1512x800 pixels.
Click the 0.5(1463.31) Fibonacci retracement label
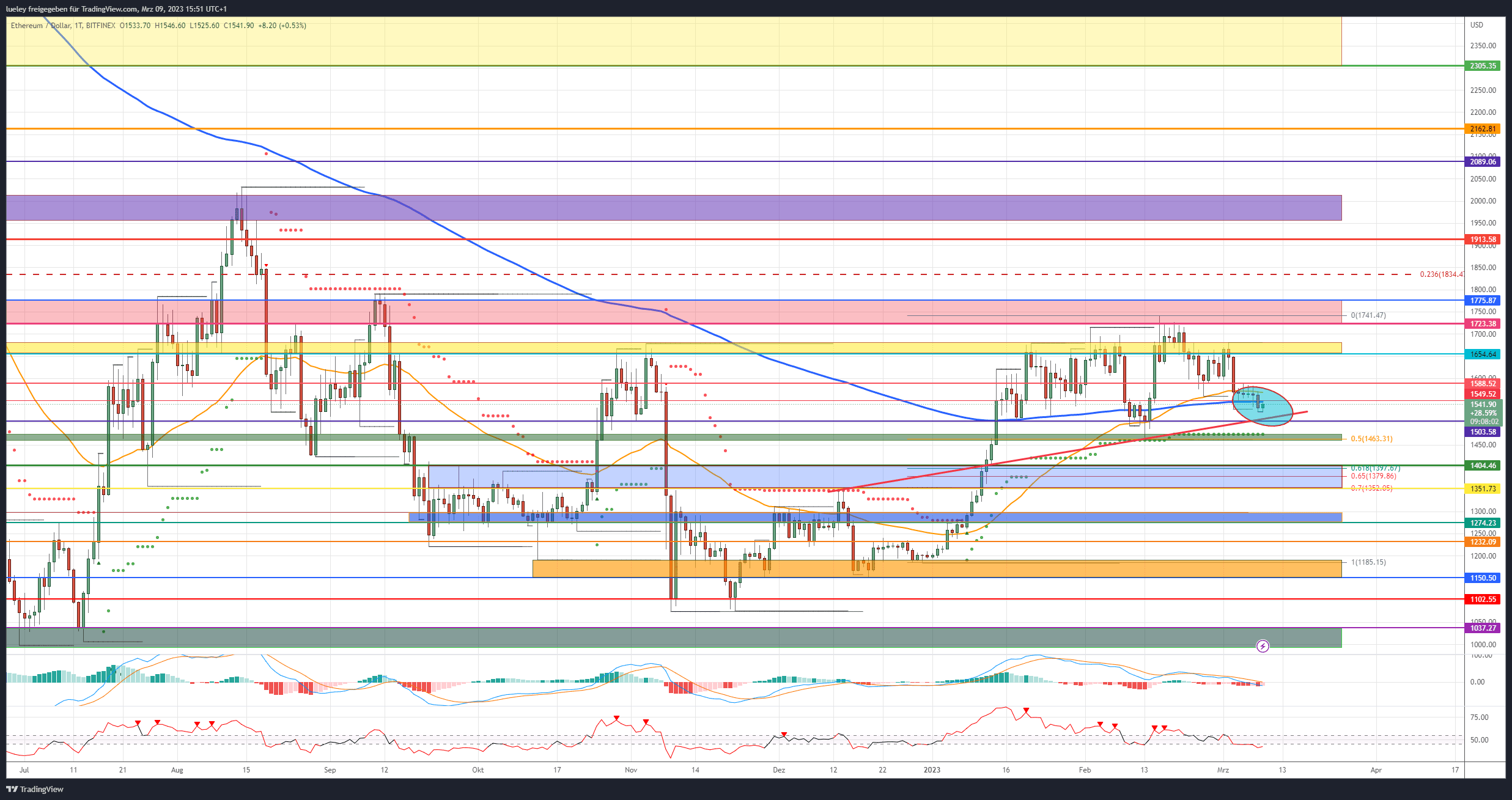[x=1371, y=439]
